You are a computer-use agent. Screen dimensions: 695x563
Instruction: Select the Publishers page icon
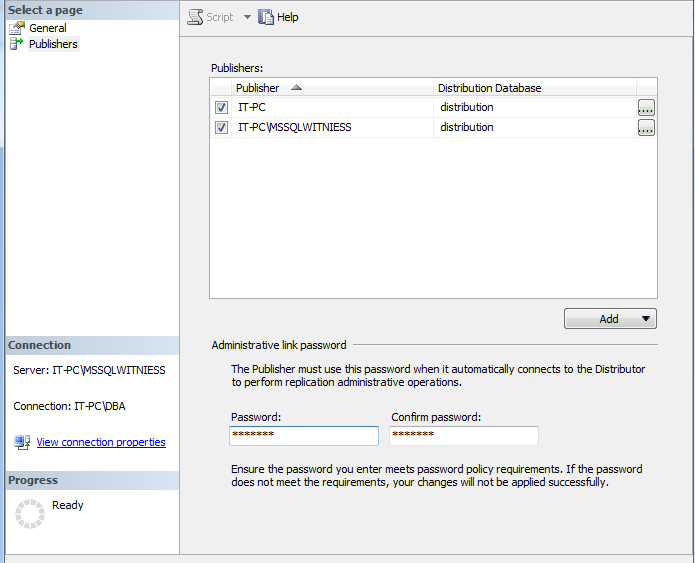(17, 44)
